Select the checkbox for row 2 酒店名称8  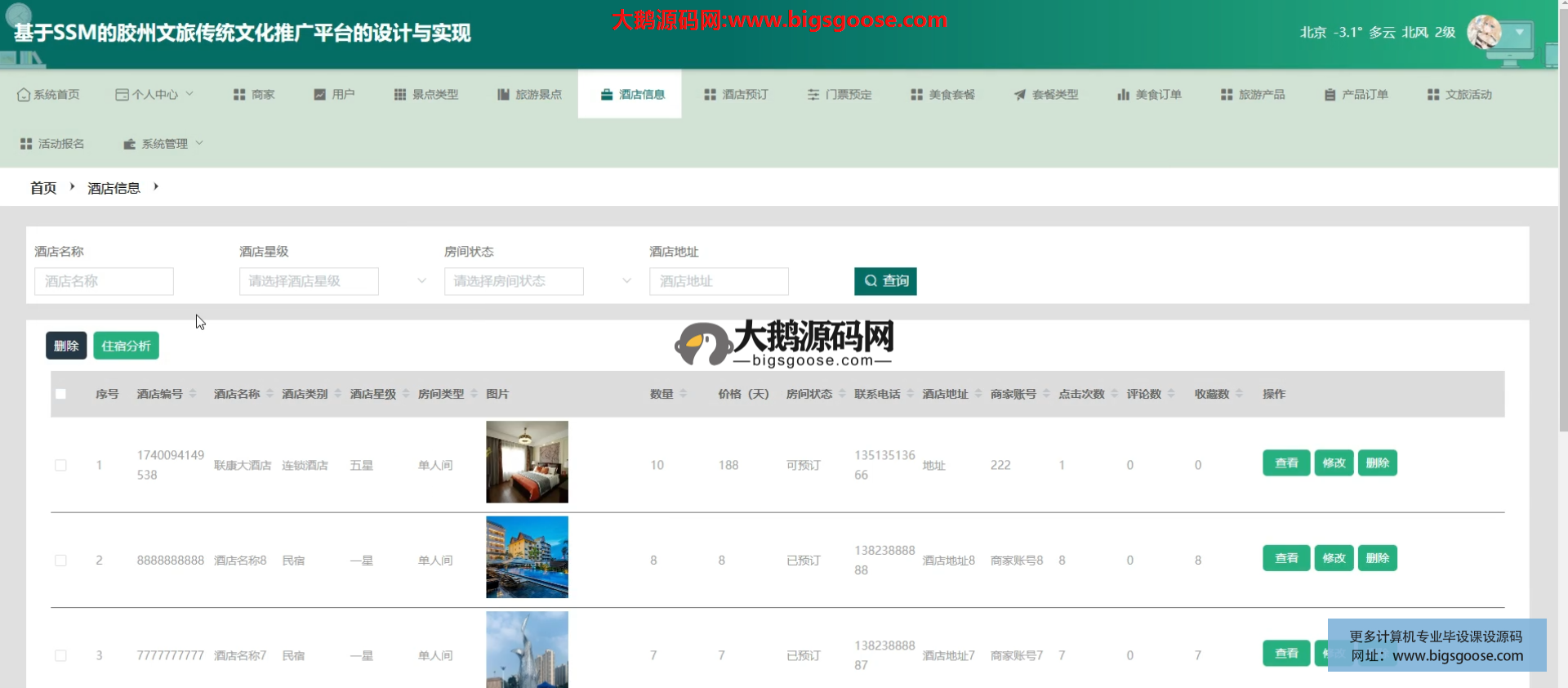click(x=60, y=561)
